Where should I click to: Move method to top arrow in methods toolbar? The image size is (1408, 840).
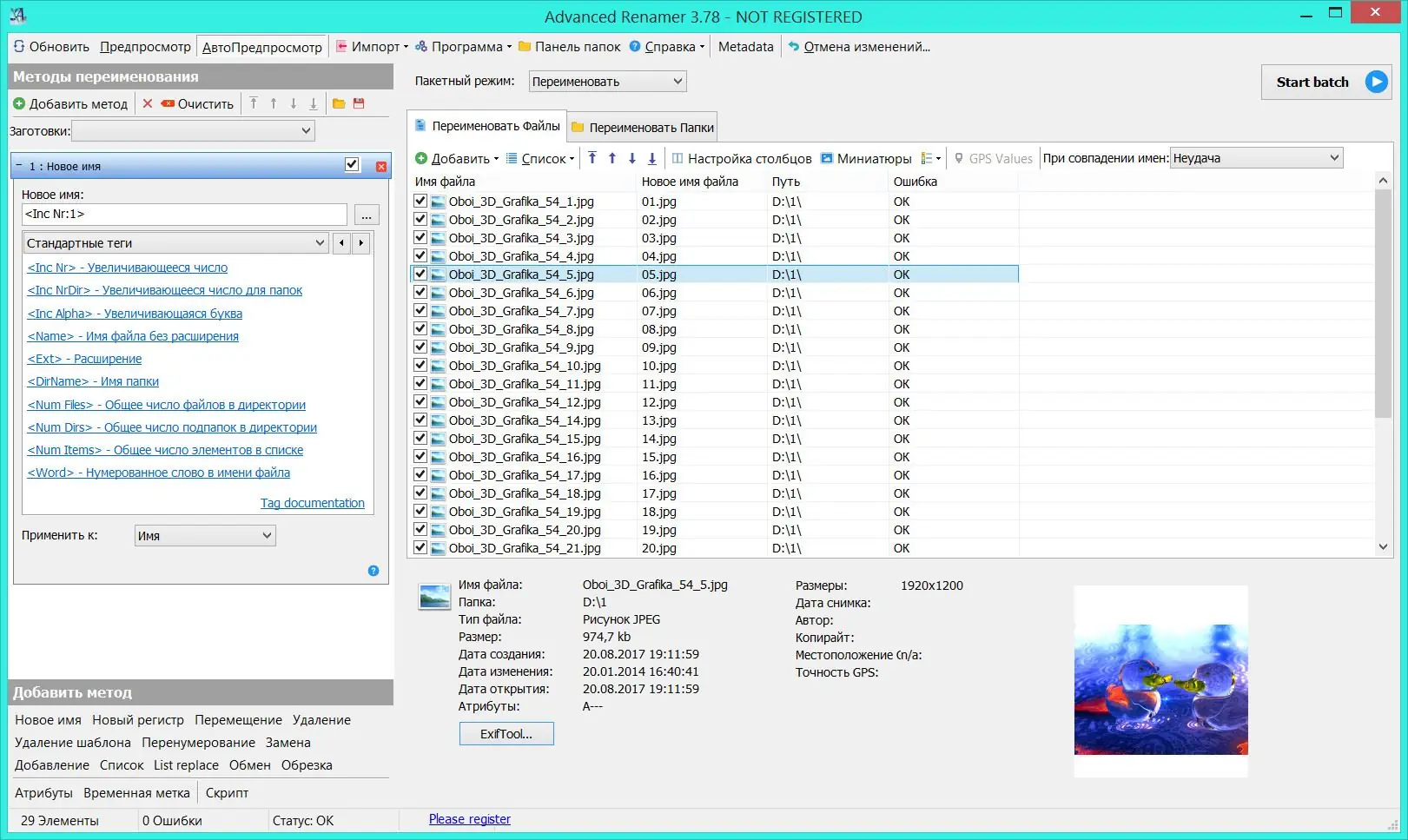click(254, 103)
